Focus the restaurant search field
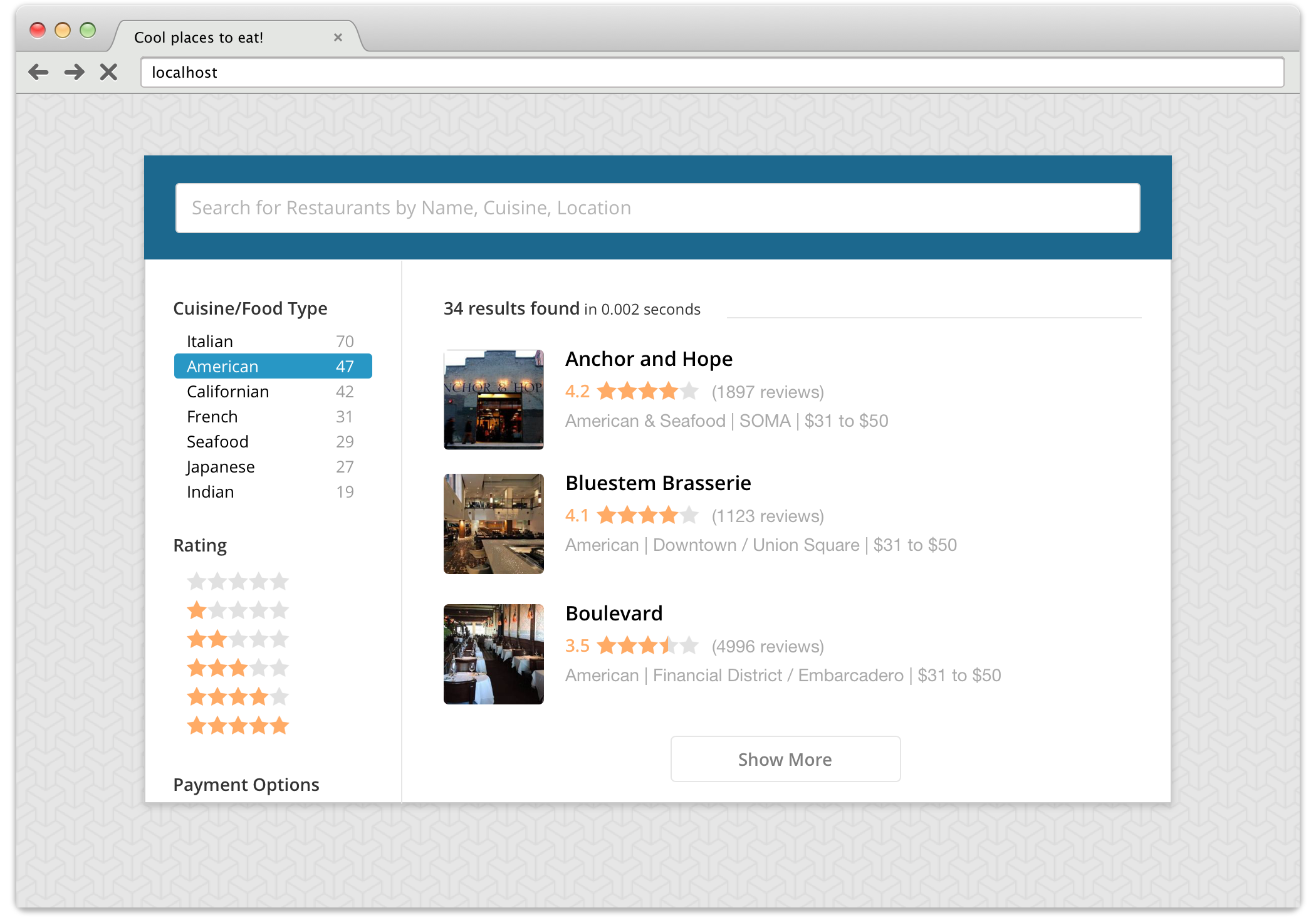The image size is (1316, 920). 657,208
